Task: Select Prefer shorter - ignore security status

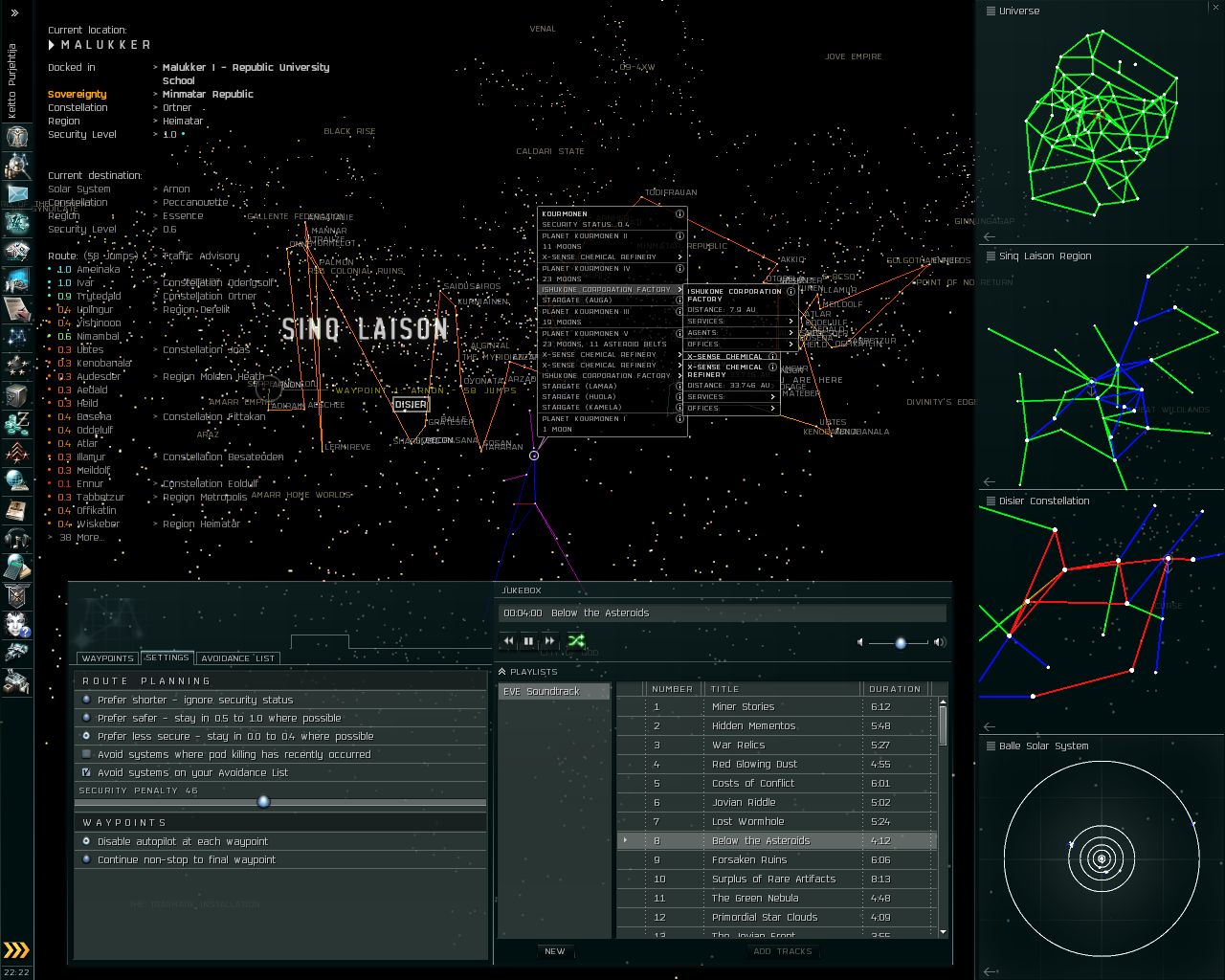Action: point(86,700)
